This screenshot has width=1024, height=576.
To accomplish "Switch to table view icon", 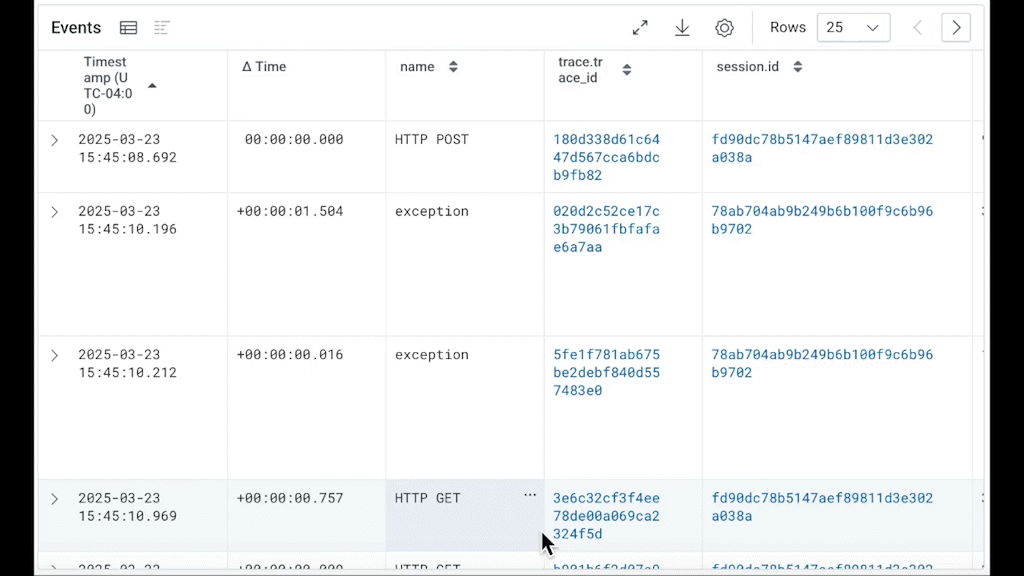I will coord(128,28).
